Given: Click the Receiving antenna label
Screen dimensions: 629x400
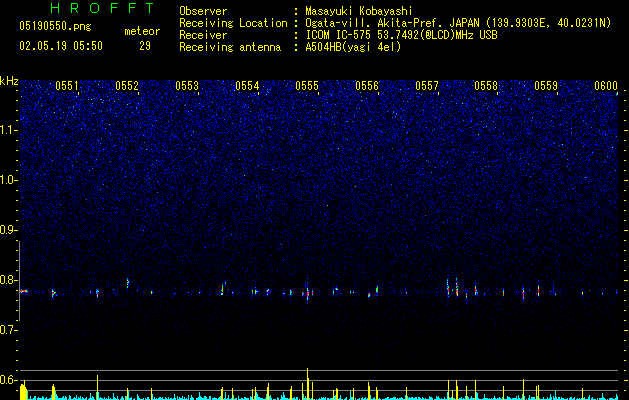Looking at the screenshot, I should click(x=230, y=47).
